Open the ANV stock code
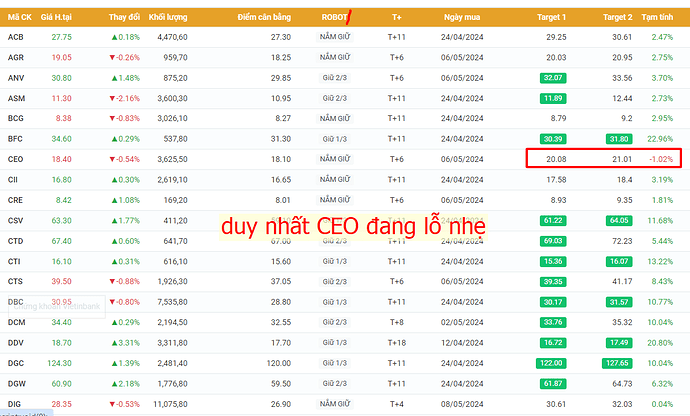The width and height of the screenshot is (690, 416). [16, 78]
